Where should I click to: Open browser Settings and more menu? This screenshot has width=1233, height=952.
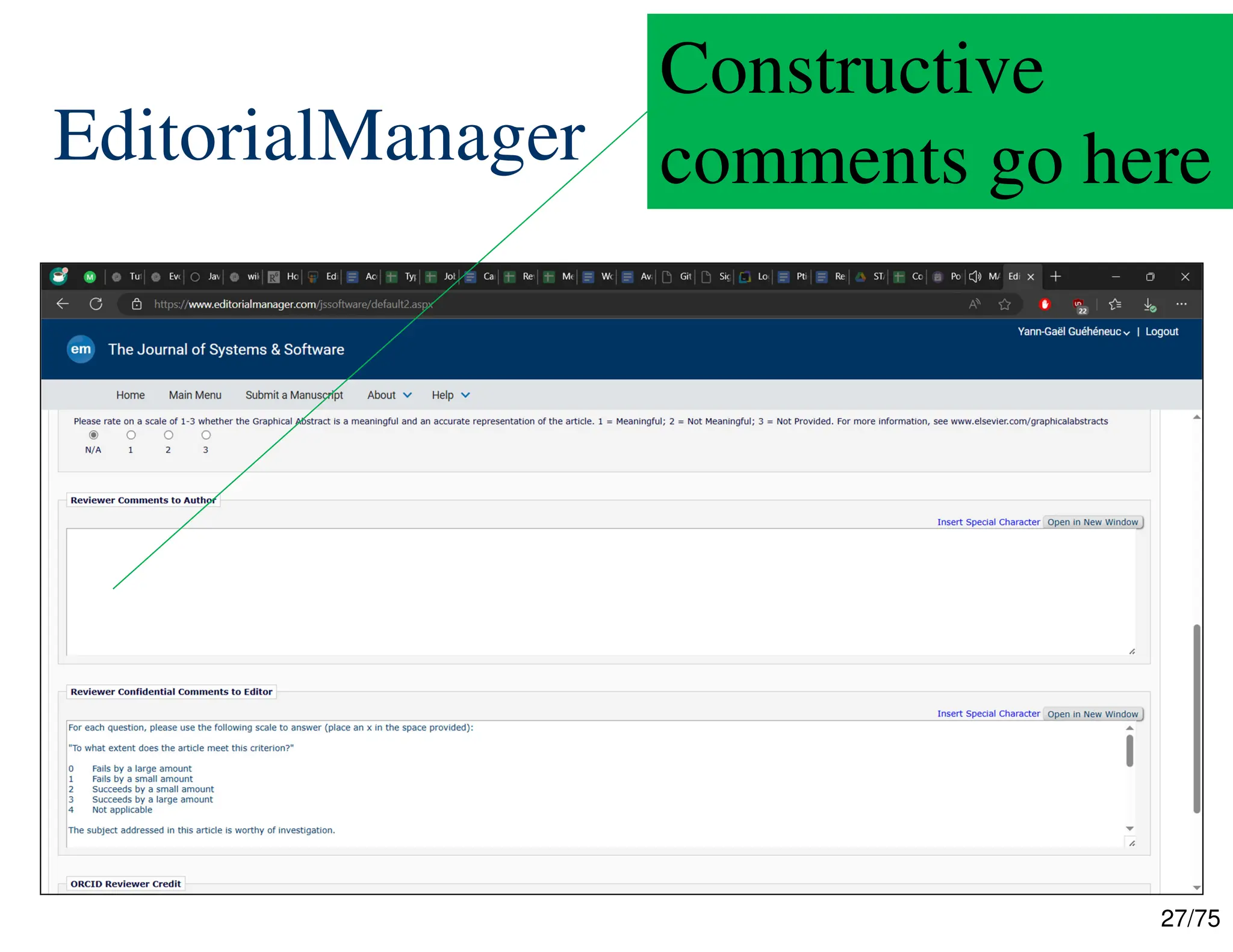click(x=1181, y=304)
